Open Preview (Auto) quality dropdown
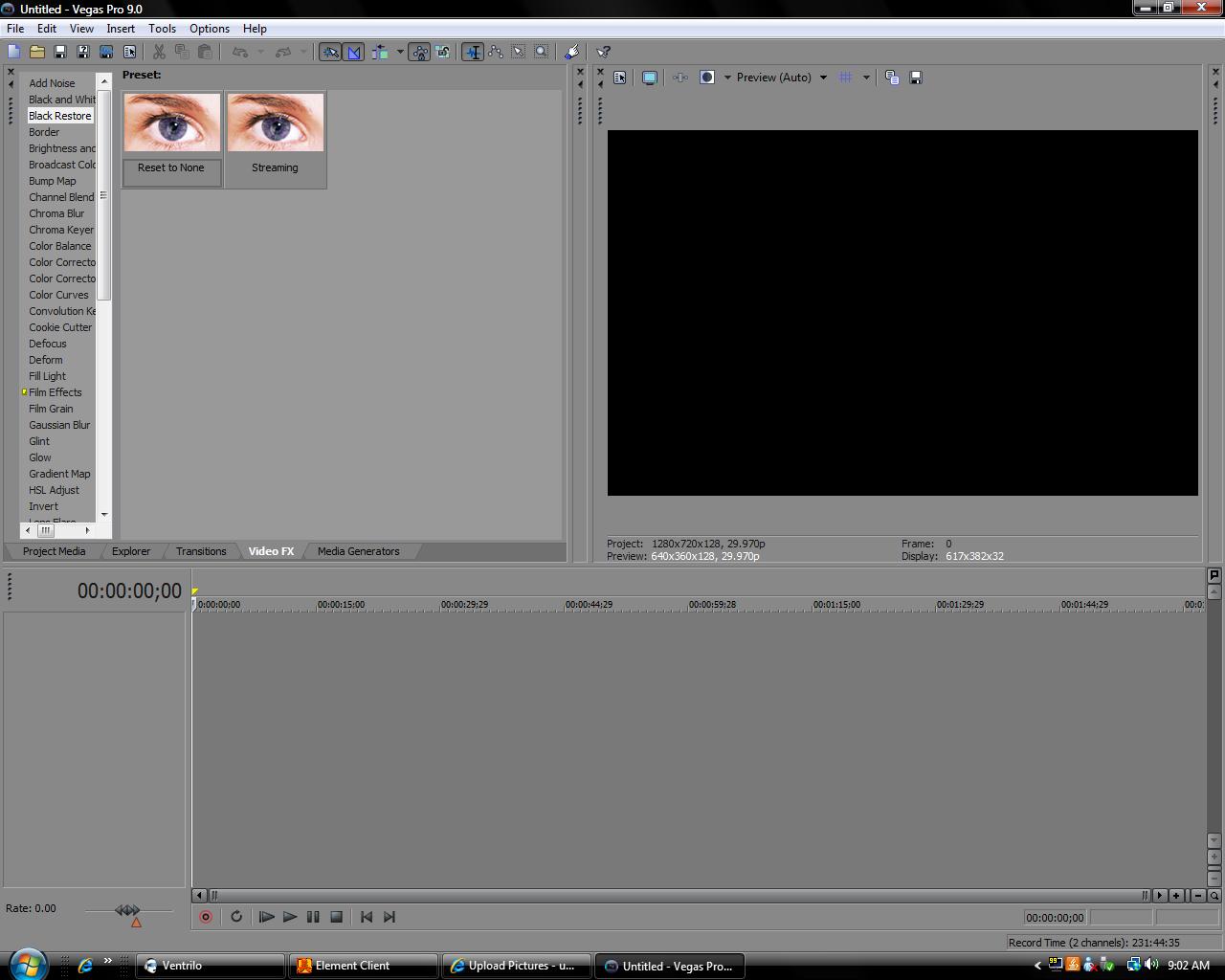Image resolution: width=1225 pixels, height=980 pixels. coord(781,78)
